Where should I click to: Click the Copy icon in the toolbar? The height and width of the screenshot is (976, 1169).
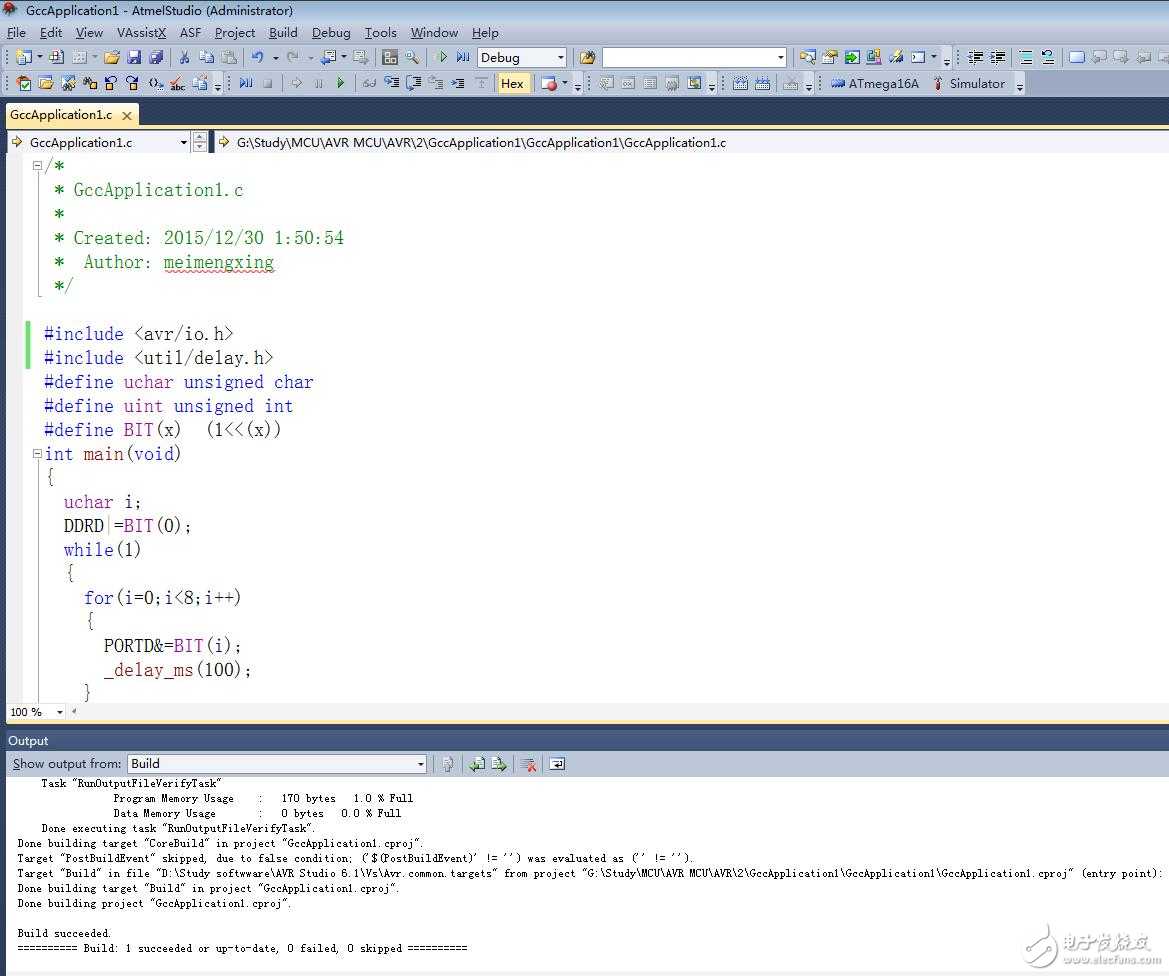coord(207,57)
